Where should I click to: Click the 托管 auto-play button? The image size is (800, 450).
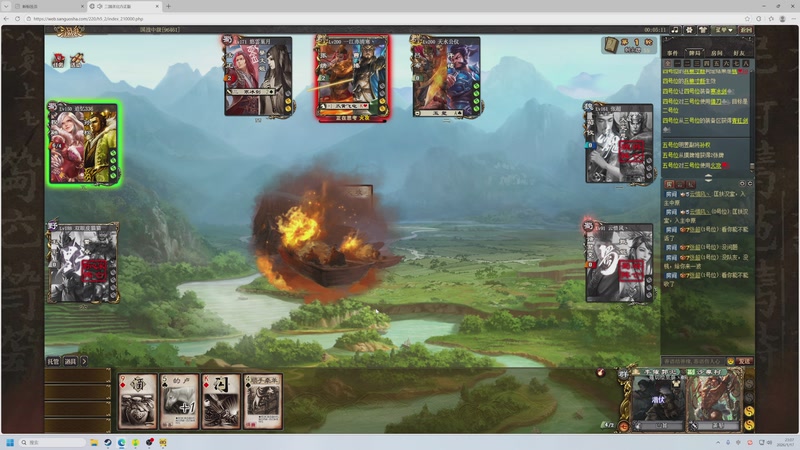tap(53, 361)
